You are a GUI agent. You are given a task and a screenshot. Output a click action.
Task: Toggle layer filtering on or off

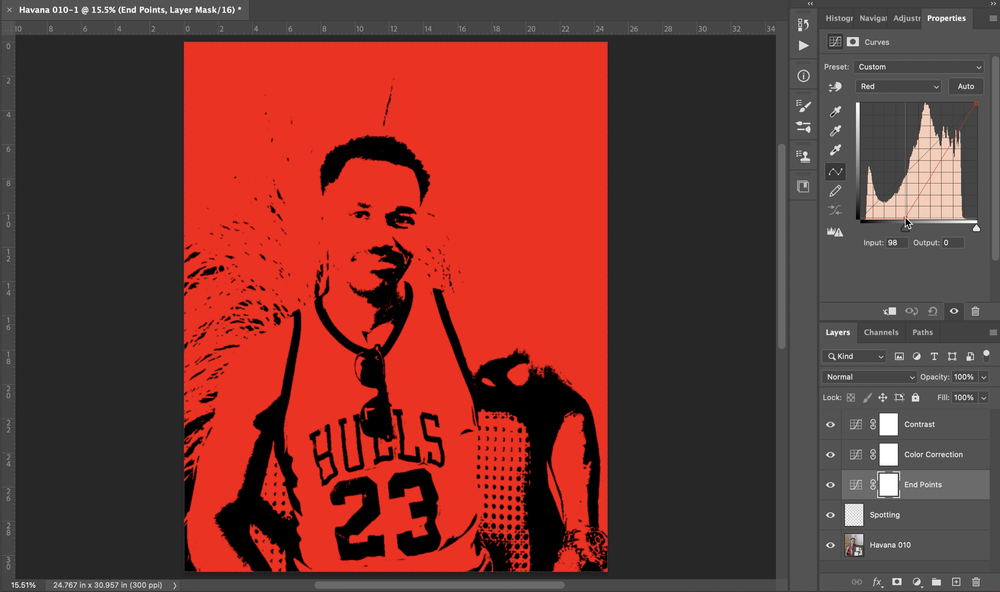[986, 354]
